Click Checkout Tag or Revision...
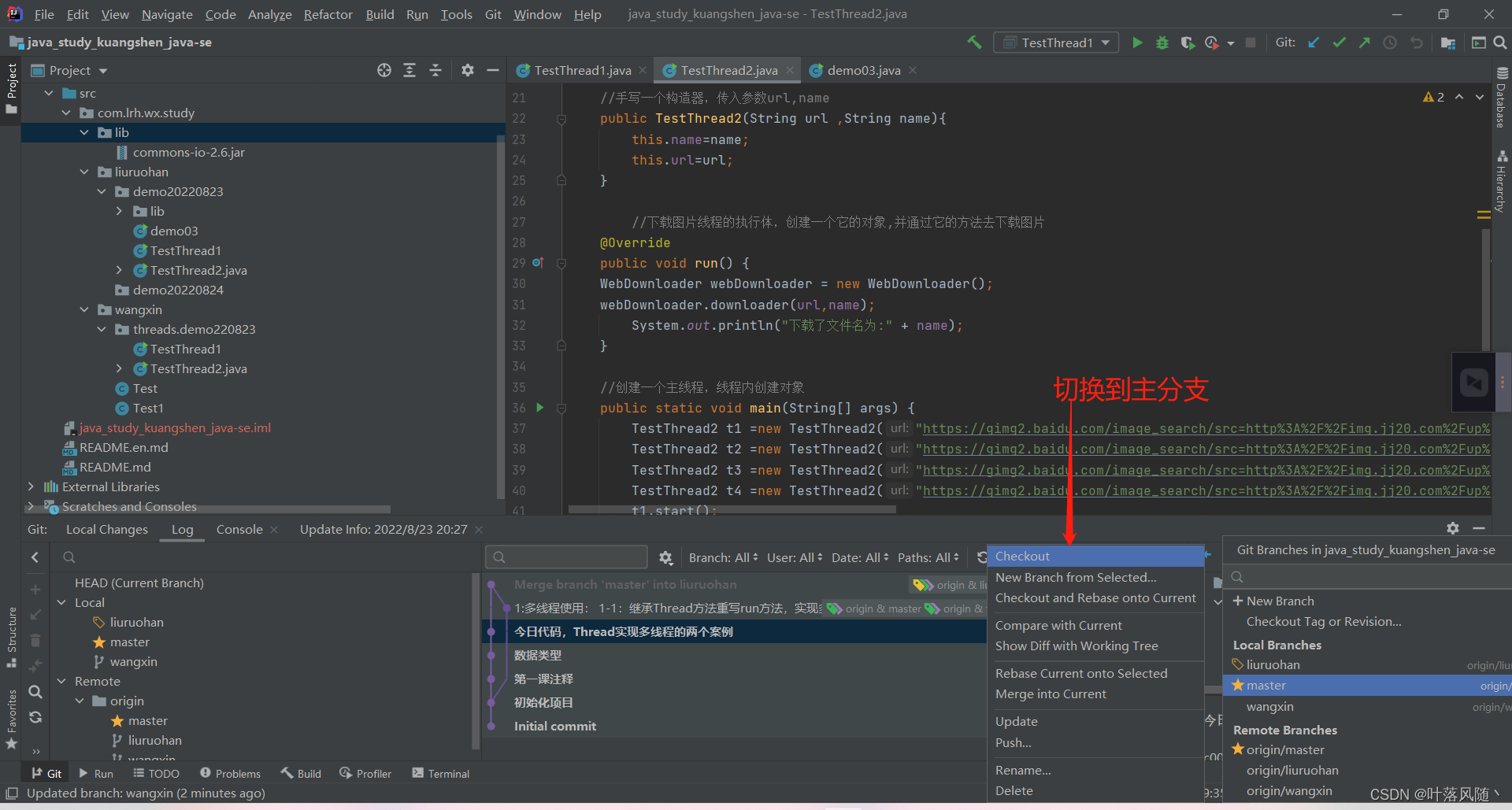 pyautogui.click(x=1324, y=621)
